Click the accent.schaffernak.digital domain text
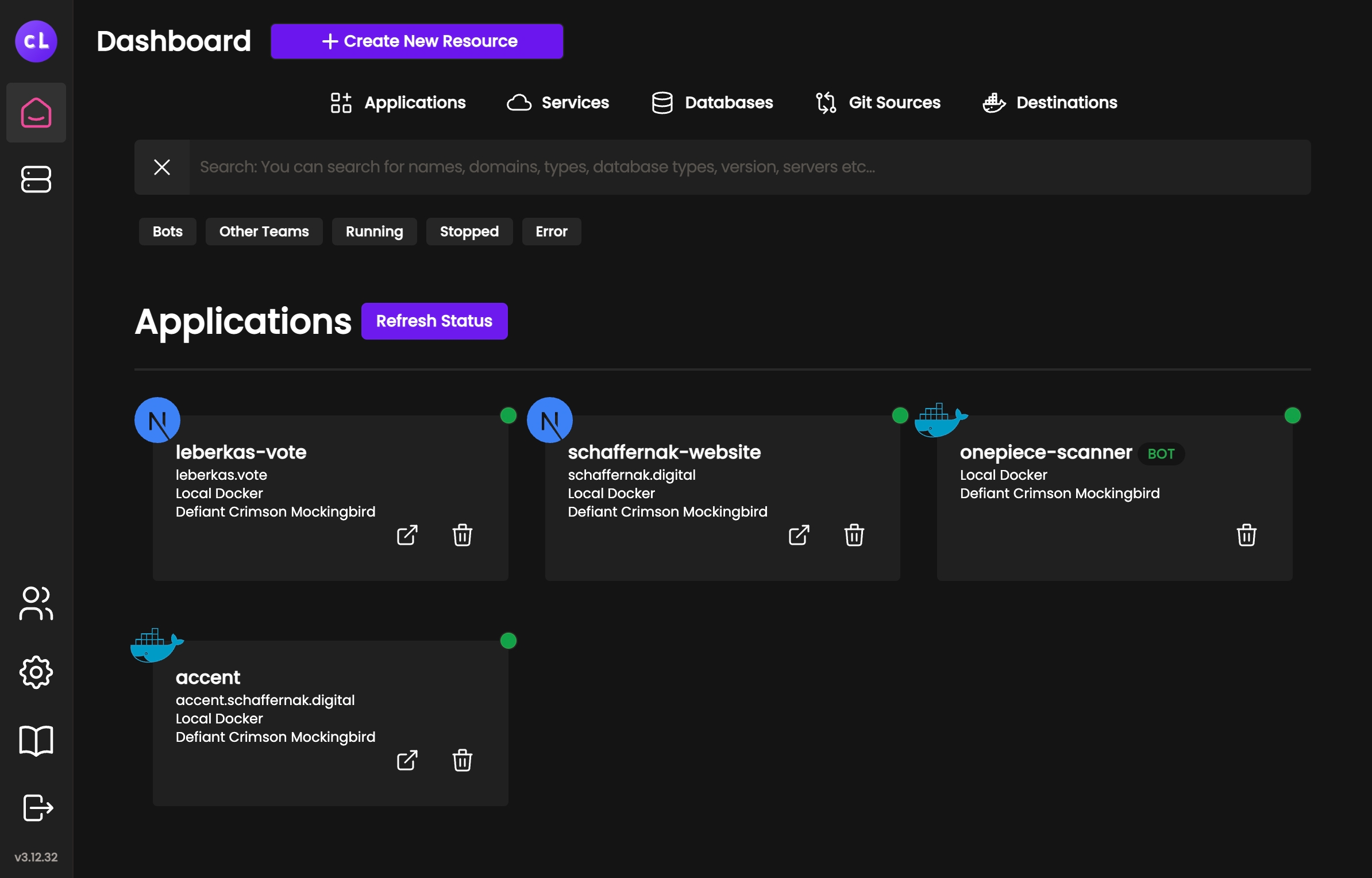The image size is (1372, 878). click(x=265, y=700)
